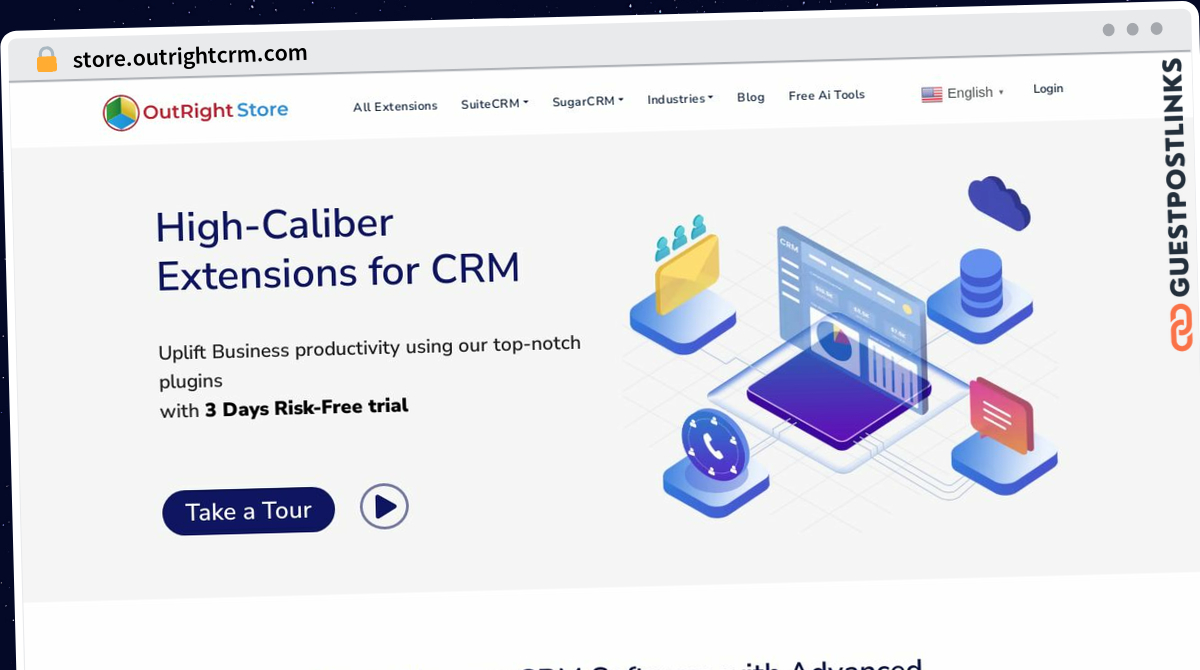Open the English language selector
This screenshot has height=670, width=1200.
(963, 93)
